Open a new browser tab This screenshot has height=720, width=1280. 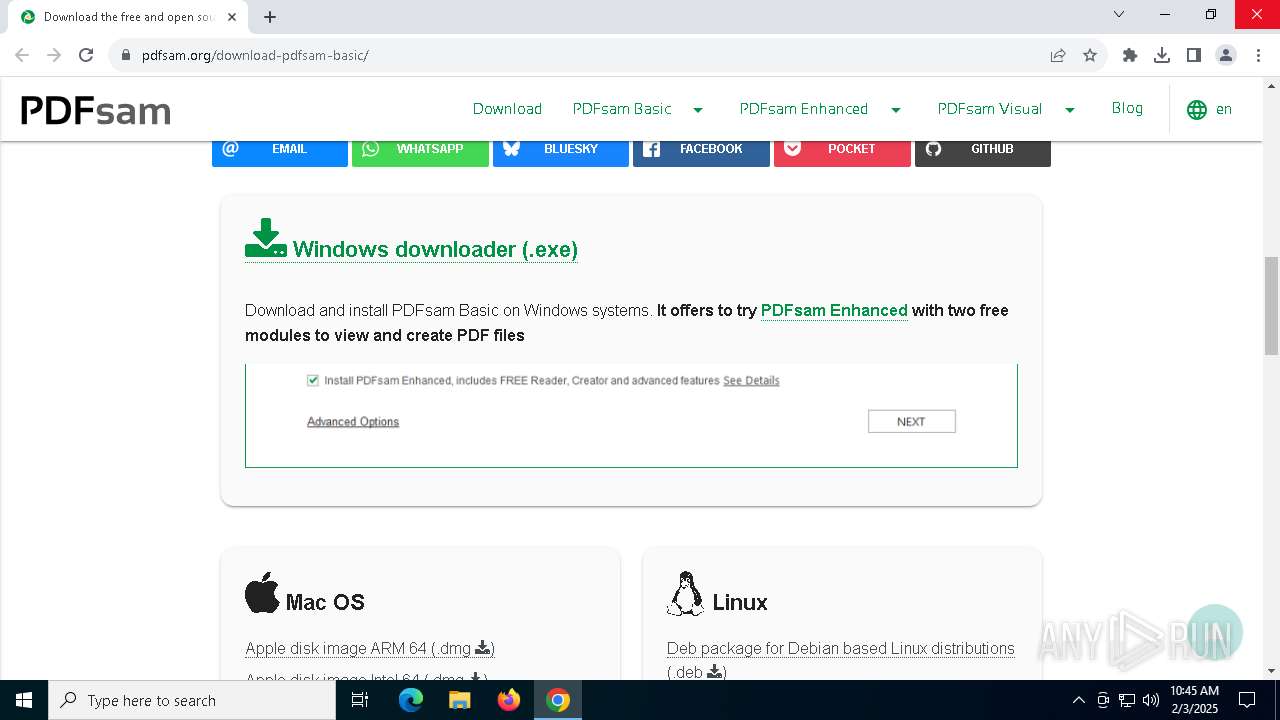[270, 17]
